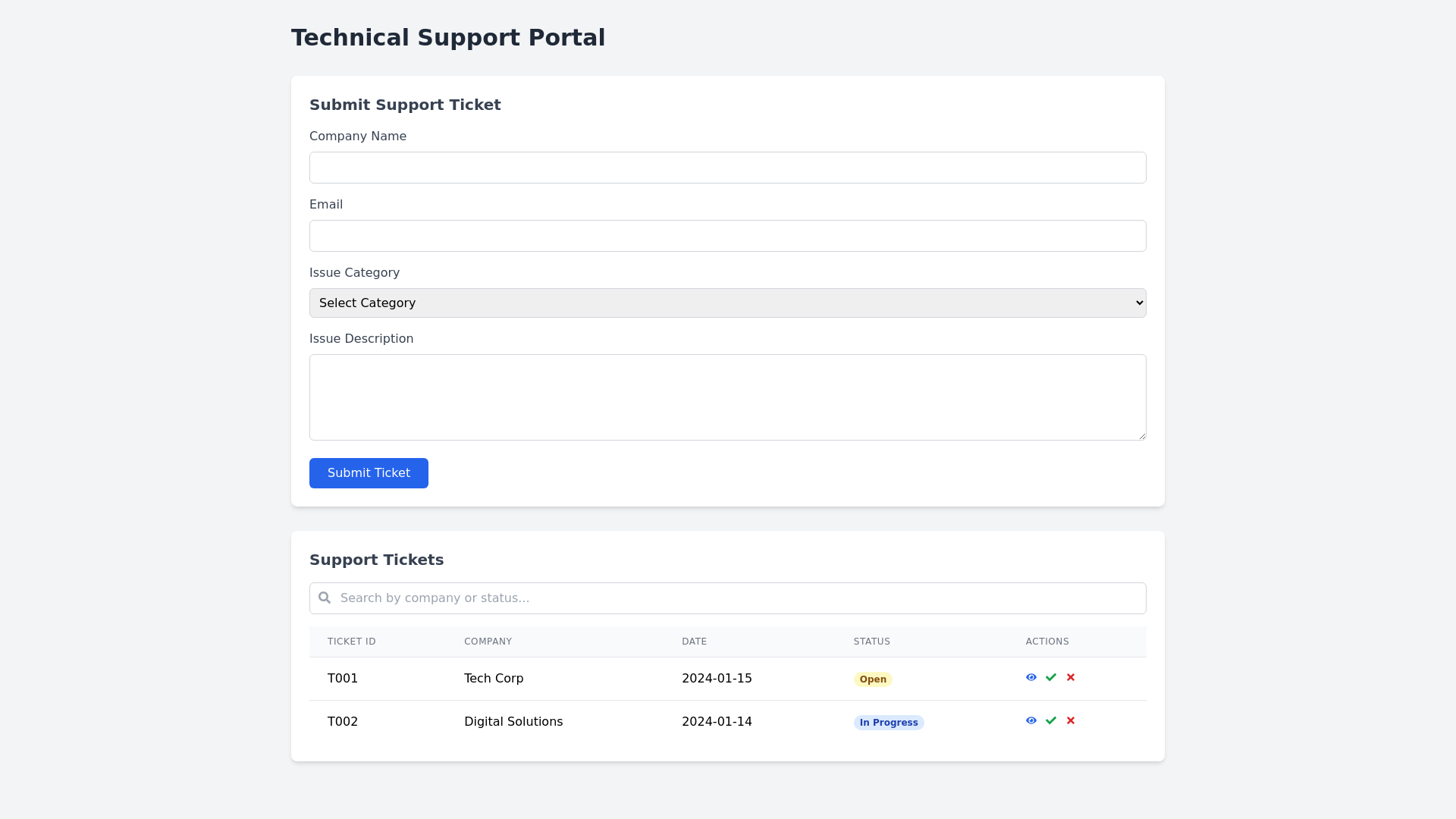
Task: Click inside the Issue Description textarea
Action: tap(727, 397)
